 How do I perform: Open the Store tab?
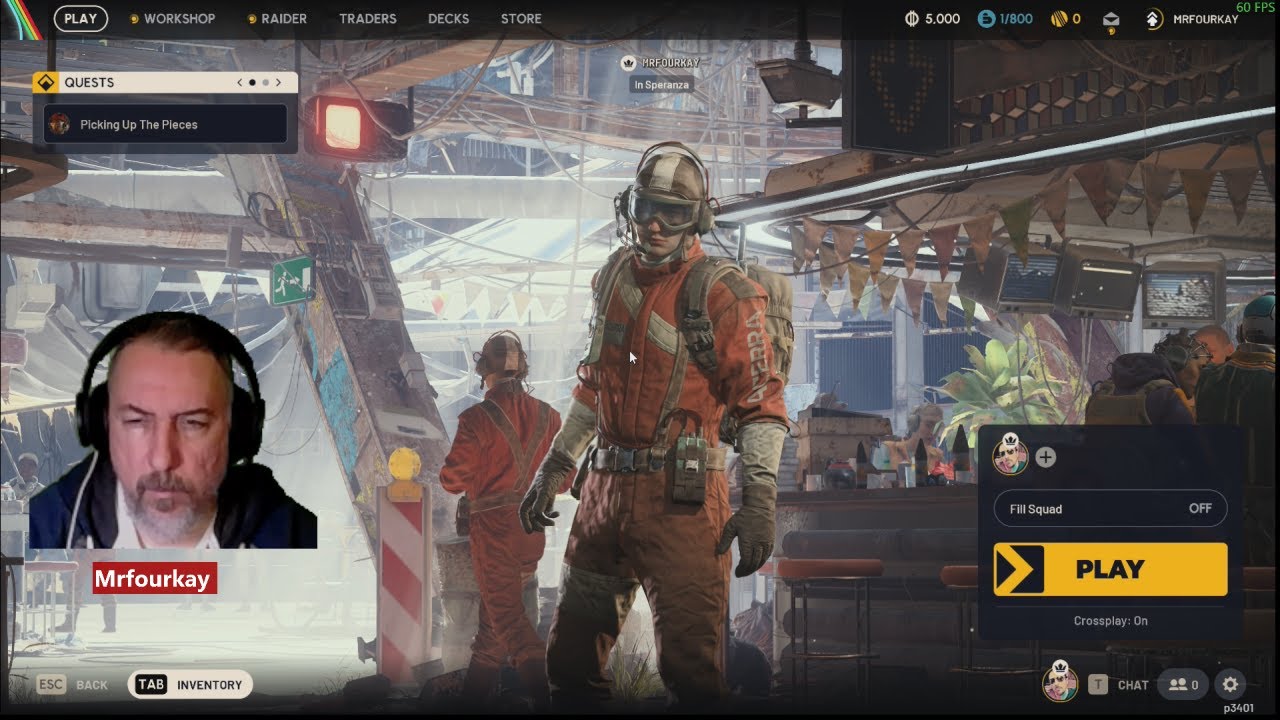[521, 18]
